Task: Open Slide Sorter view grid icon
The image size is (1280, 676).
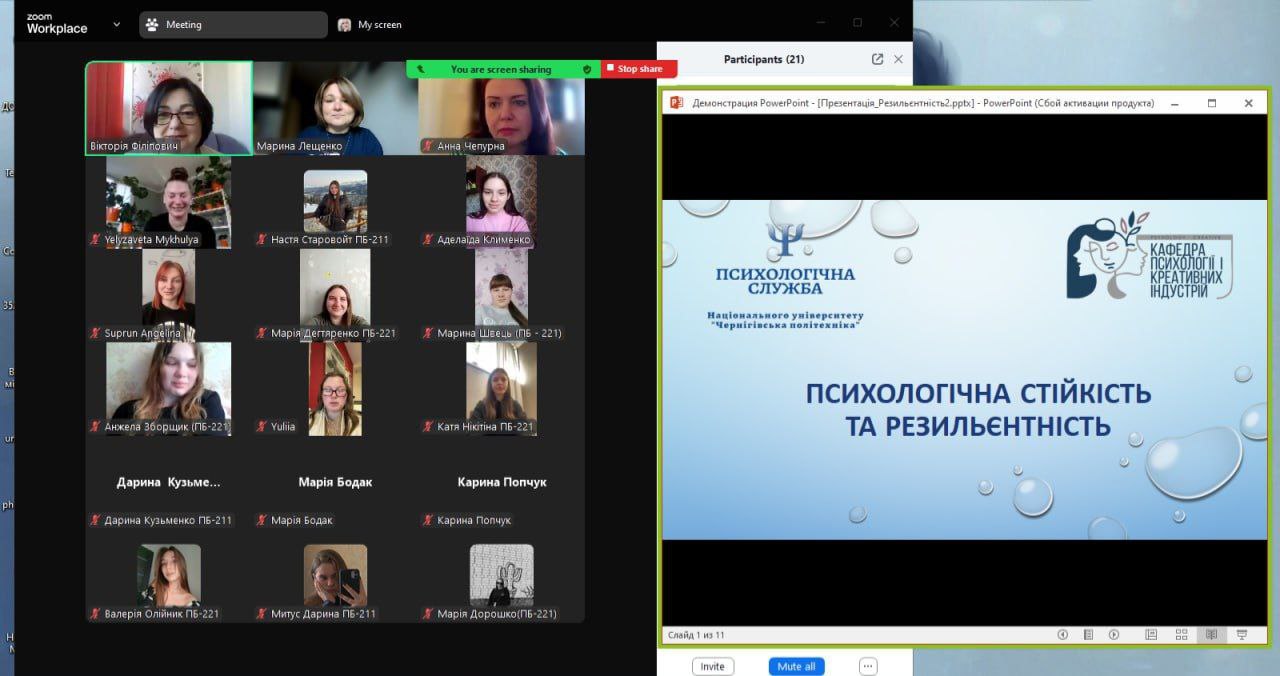Action: (x=1181, y=634)
